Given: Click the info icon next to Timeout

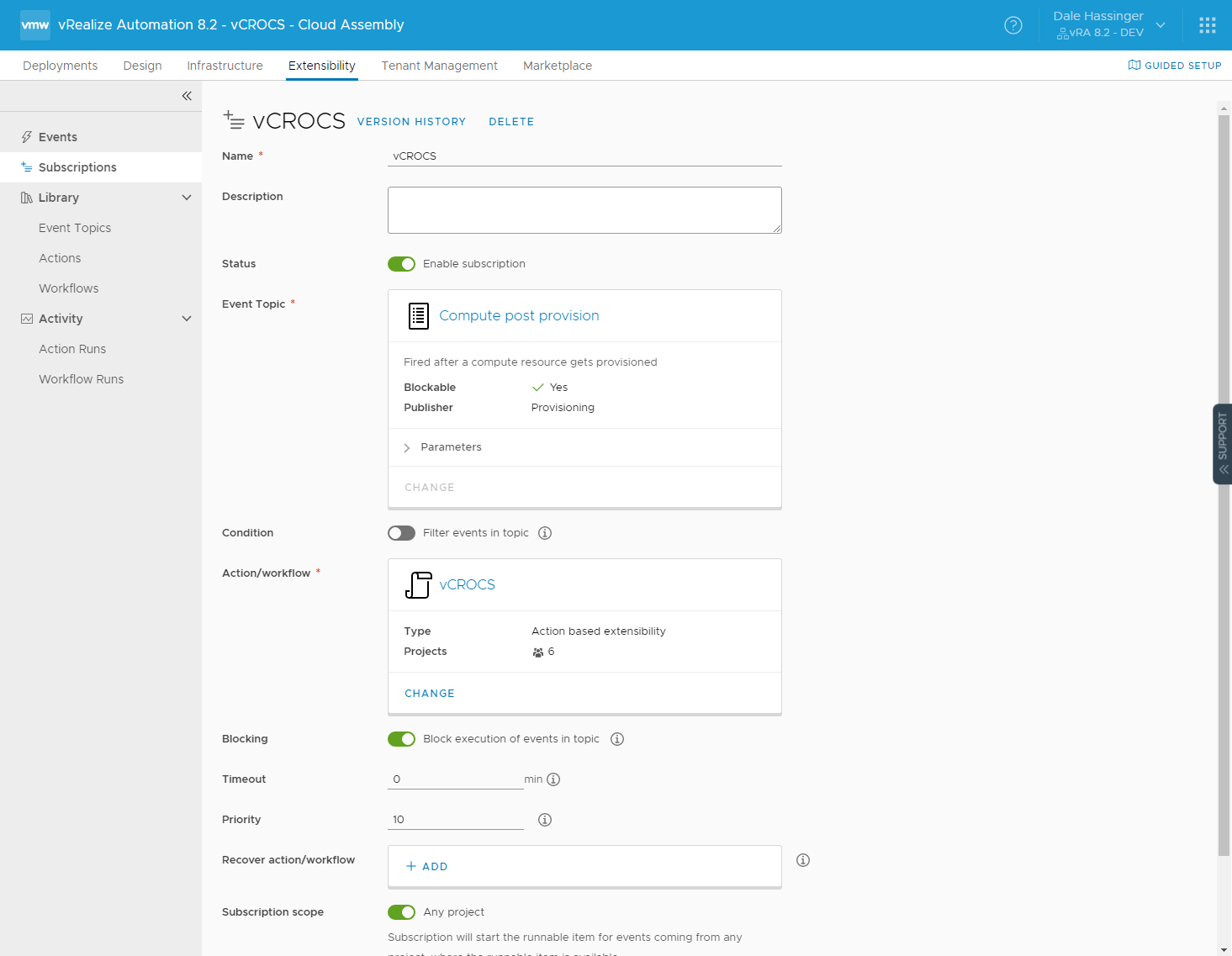Looking at the screenshot, I should click(553, 779).
